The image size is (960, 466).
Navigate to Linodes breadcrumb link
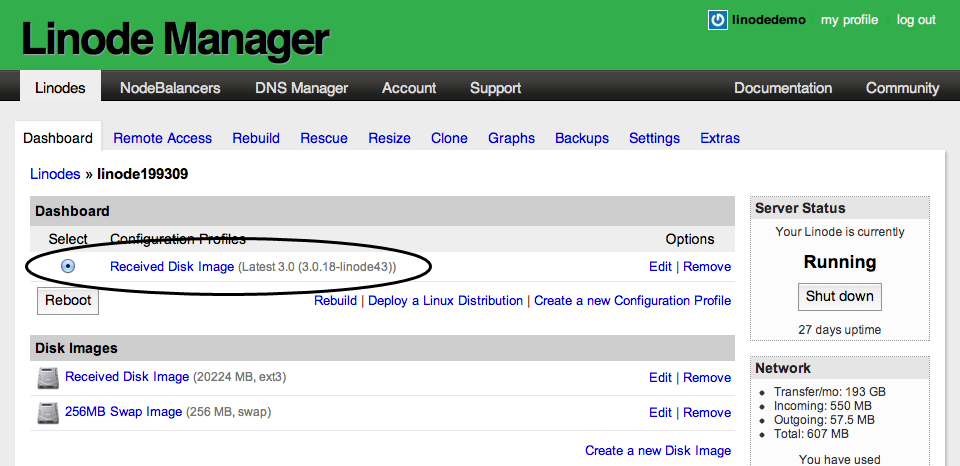click(55, 174)
